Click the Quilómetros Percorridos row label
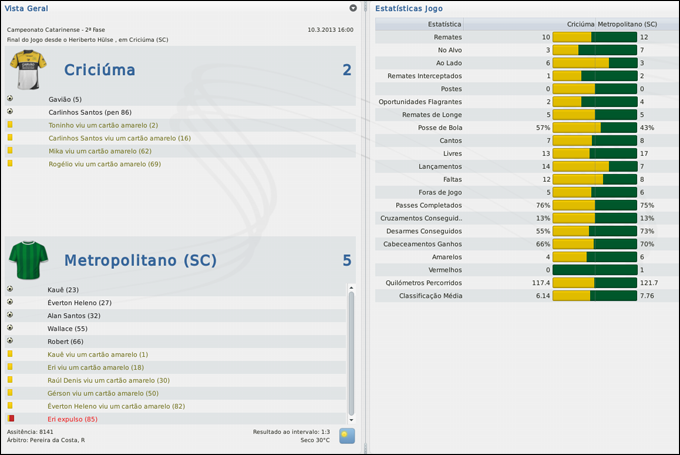The height and width of the screenshot is (455, 680). tap(424, 283)
